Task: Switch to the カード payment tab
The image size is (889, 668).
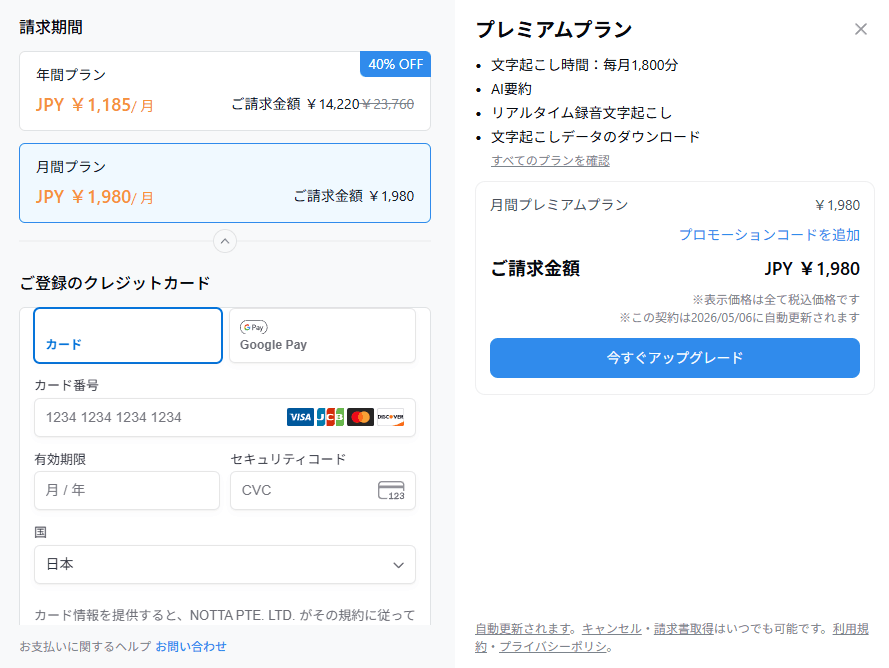Action: [x=127, y=336]
